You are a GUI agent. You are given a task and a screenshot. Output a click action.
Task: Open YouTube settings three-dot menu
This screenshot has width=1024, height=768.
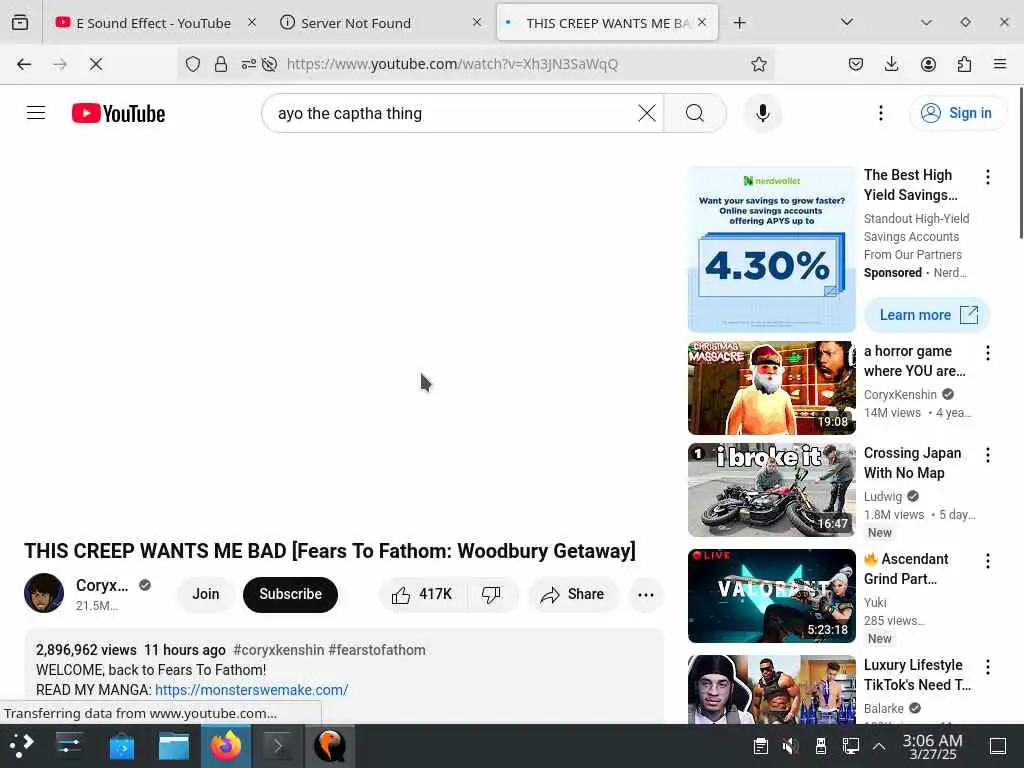[880, 113]
